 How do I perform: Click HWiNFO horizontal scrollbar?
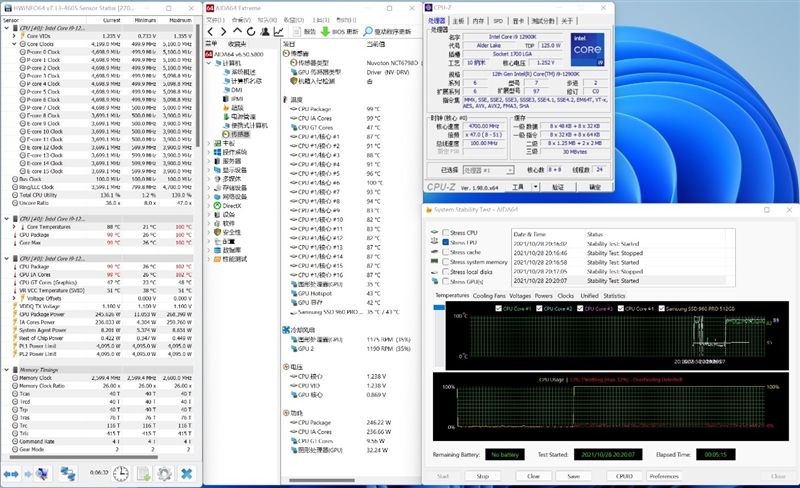coord(83,457)
